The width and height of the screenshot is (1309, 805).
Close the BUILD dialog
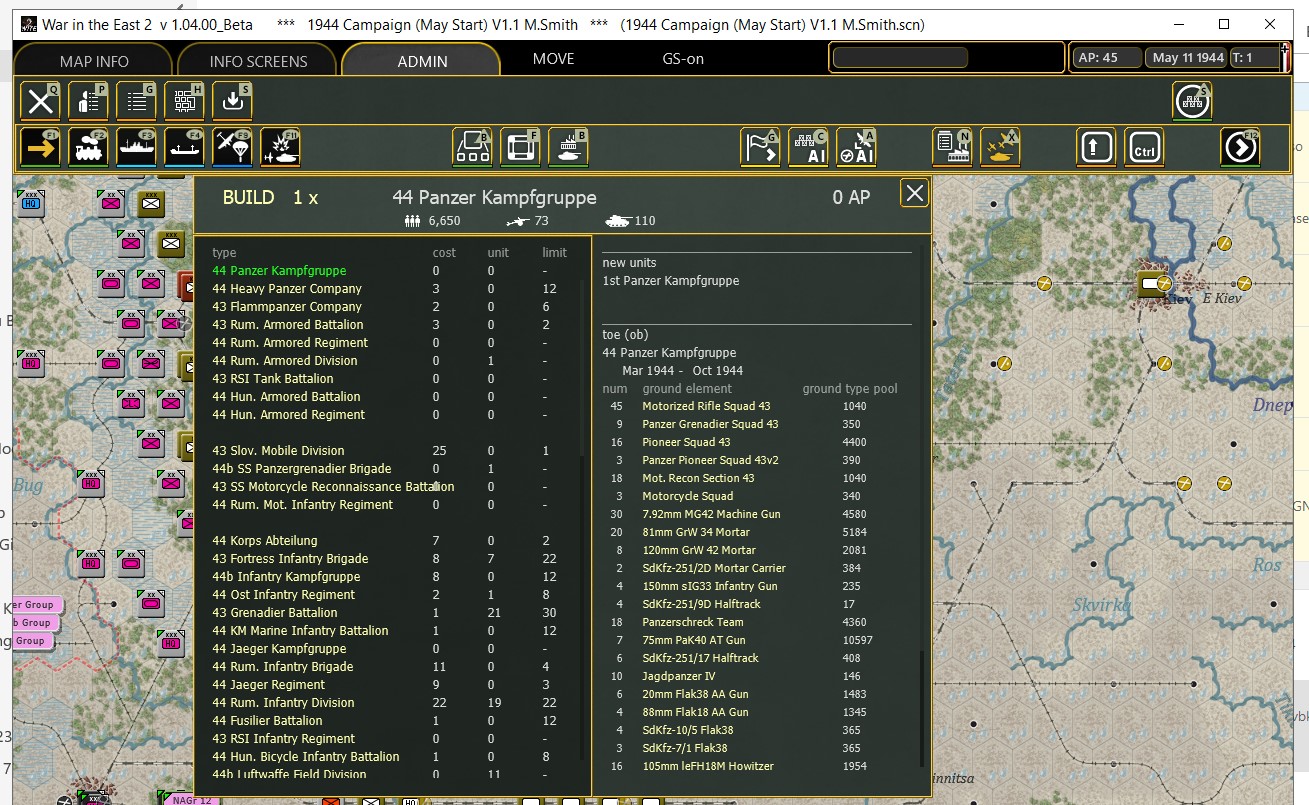coord(913,193)
